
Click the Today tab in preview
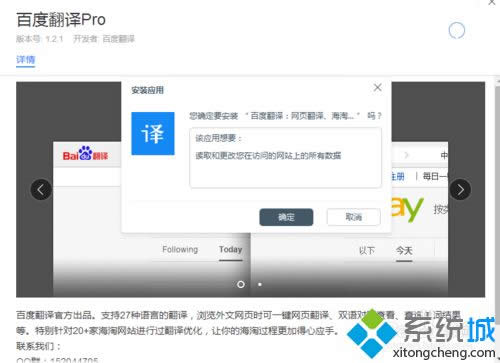[230, 250]
